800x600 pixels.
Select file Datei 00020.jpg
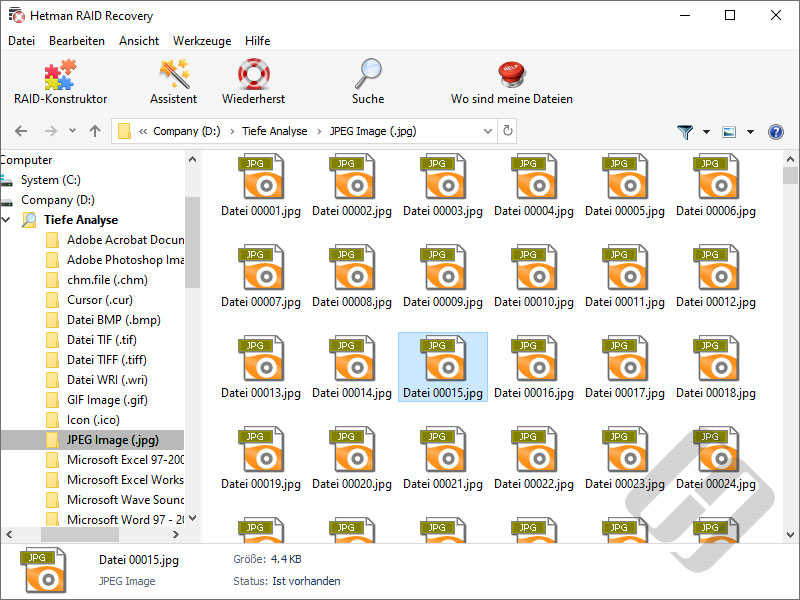pos(352,459)
